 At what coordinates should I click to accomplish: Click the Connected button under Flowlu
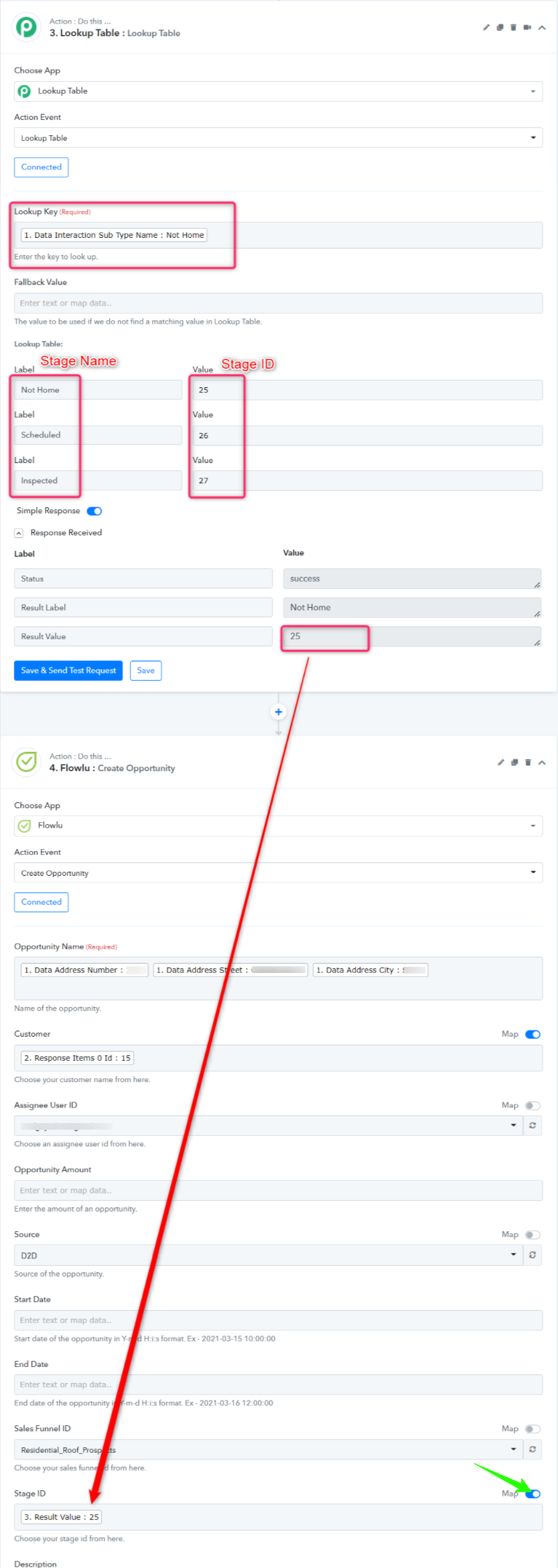click(x=42, y=902)
